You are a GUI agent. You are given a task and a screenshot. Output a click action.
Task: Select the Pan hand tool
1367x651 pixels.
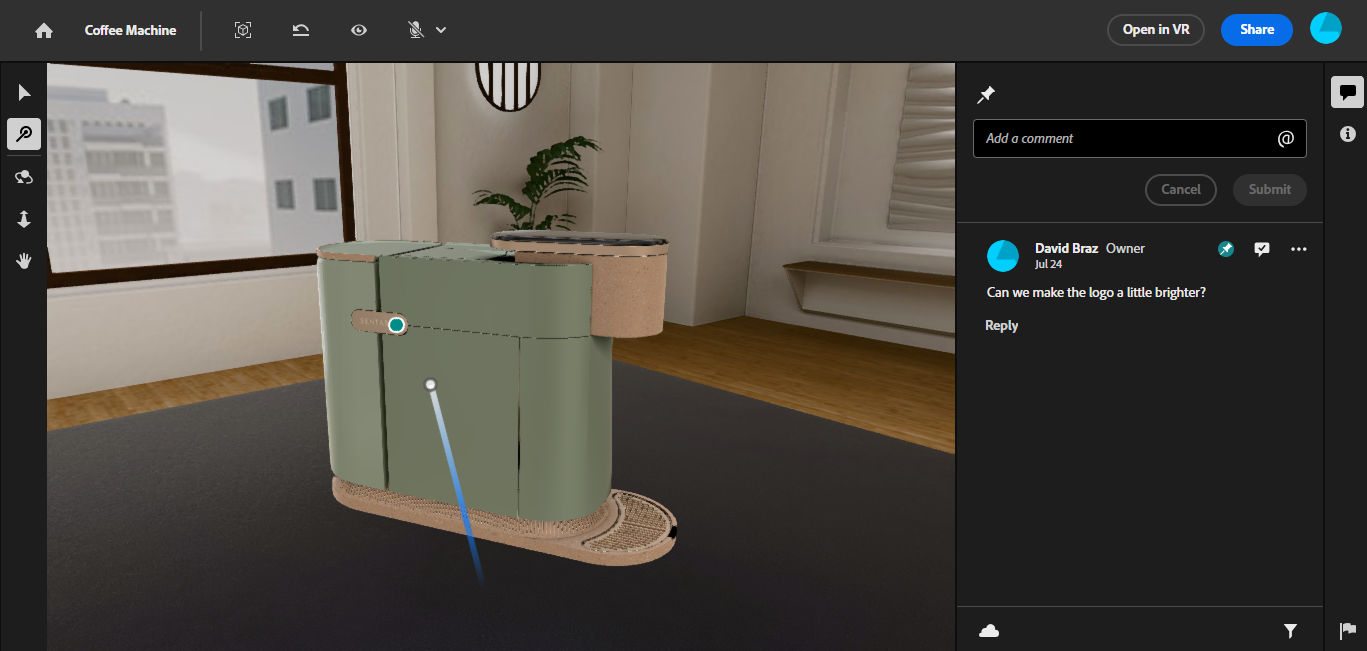tap(24, 261)
